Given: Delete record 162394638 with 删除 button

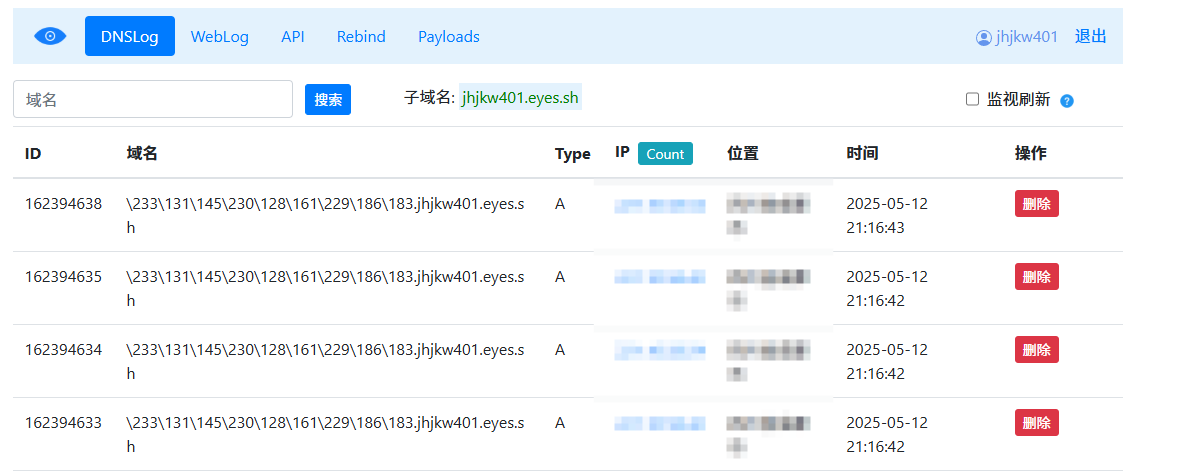Looking at the screenshot, I should (x=1036, y=203).
